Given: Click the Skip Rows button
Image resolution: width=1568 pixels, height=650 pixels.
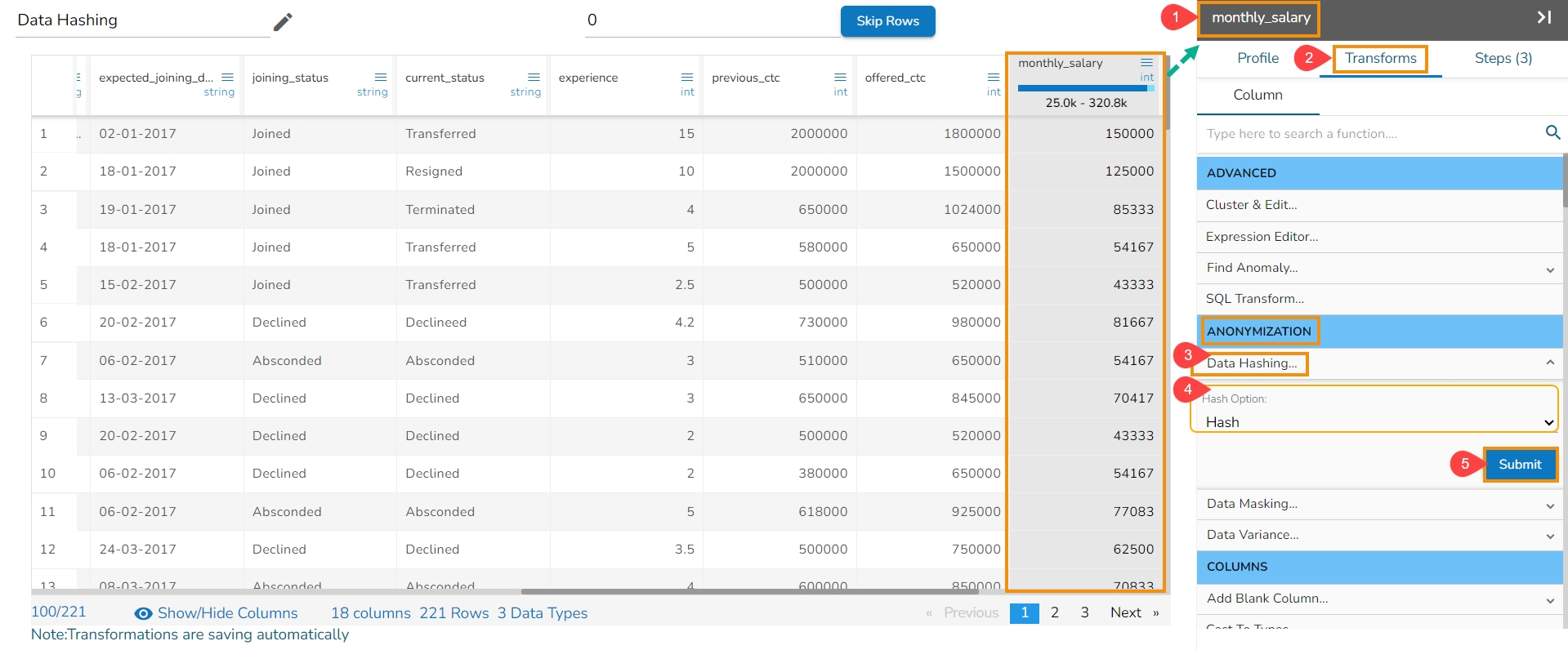Looking at the screenshot, I should (x=887, y=21).
